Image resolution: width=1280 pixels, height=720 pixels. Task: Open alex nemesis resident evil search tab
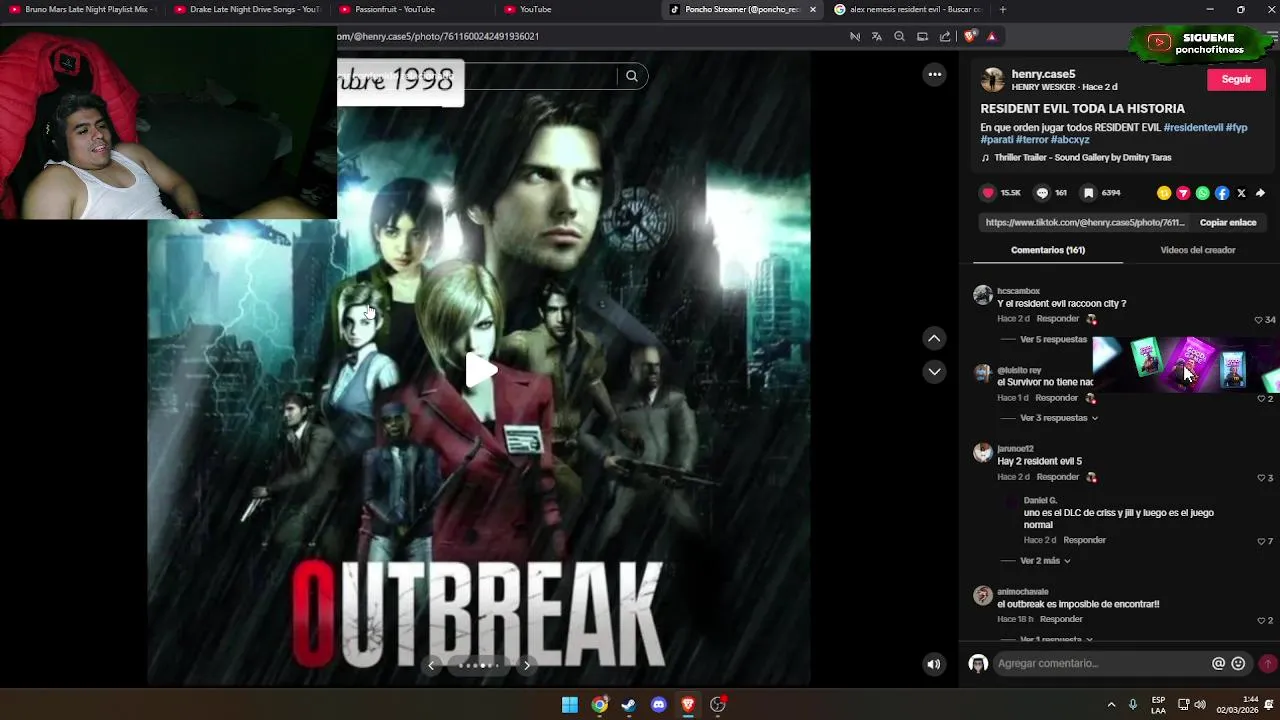tap(908, 9)
